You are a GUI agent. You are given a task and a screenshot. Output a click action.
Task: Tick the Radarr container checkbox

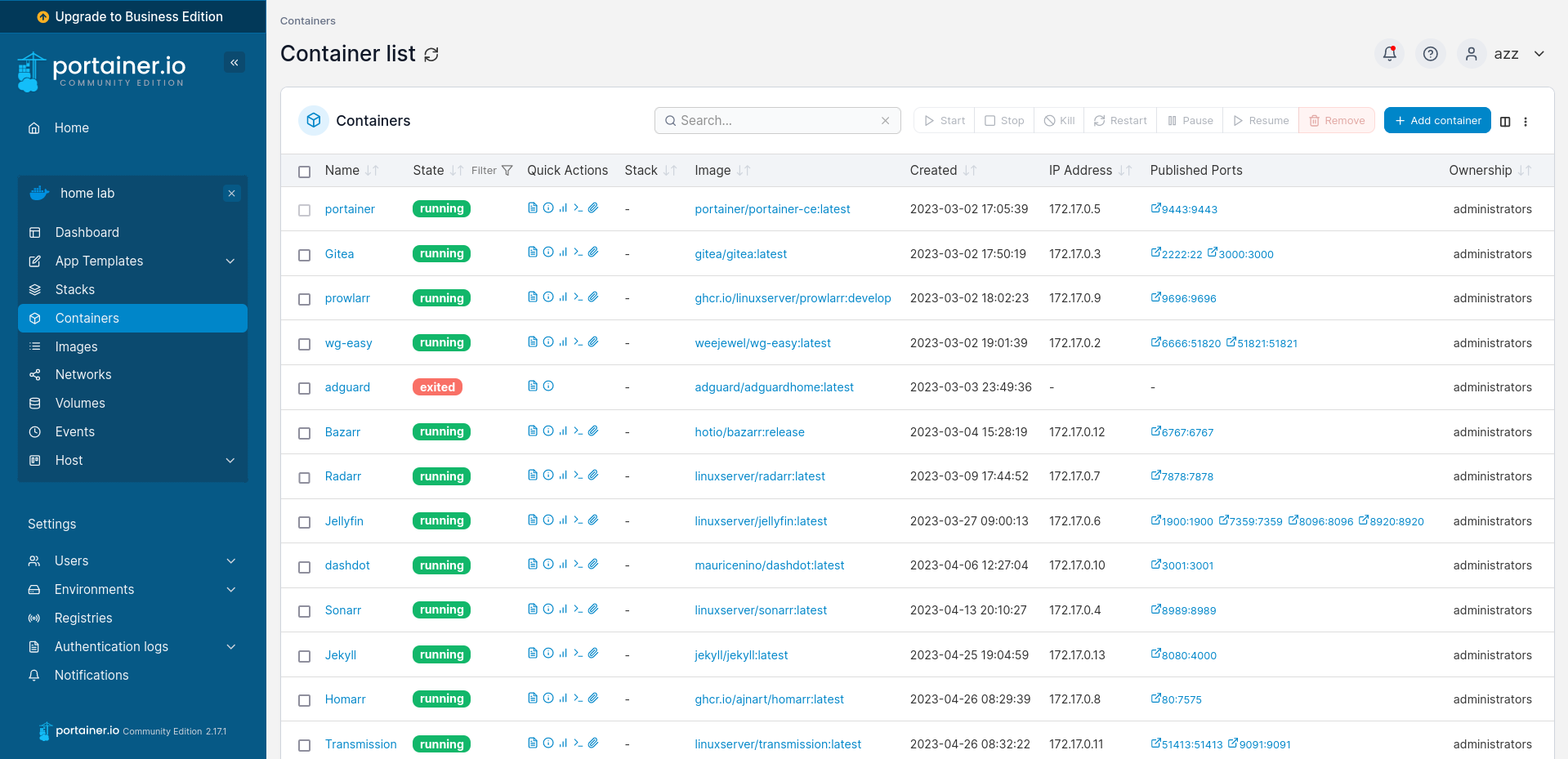[305, 477]
